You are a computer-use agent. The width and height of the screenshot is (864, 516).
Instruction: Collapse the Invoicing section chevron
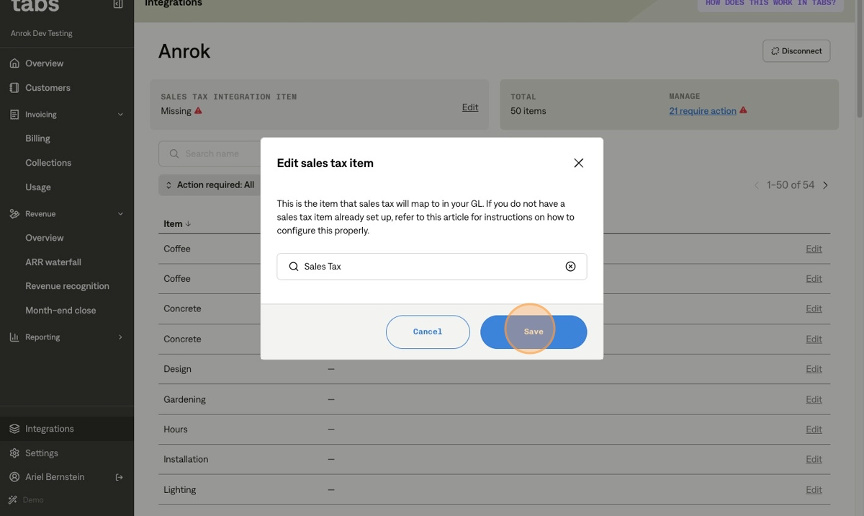[120, 115]
